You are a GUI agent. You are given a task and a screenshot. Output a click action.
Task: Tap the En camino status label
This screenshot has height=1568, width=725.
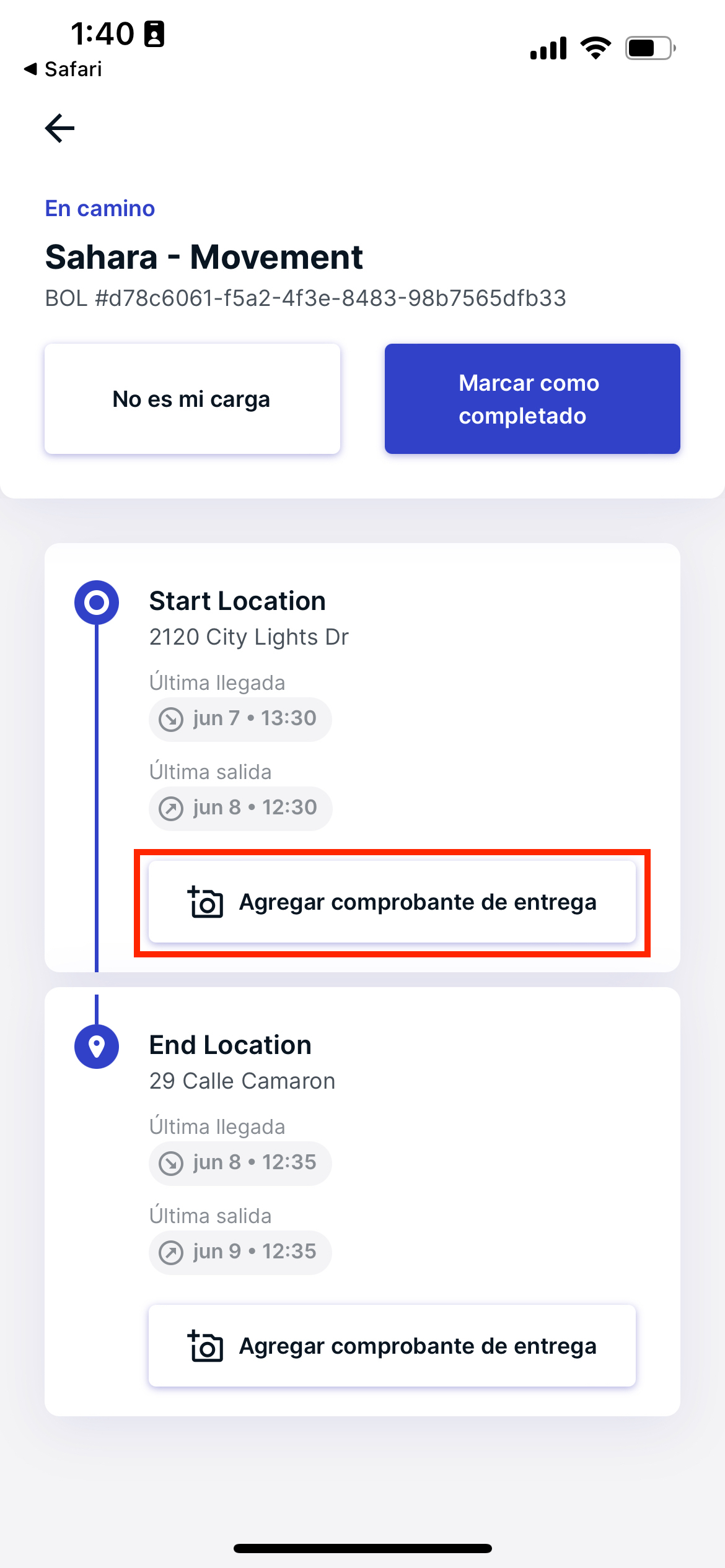click(100, 209)
